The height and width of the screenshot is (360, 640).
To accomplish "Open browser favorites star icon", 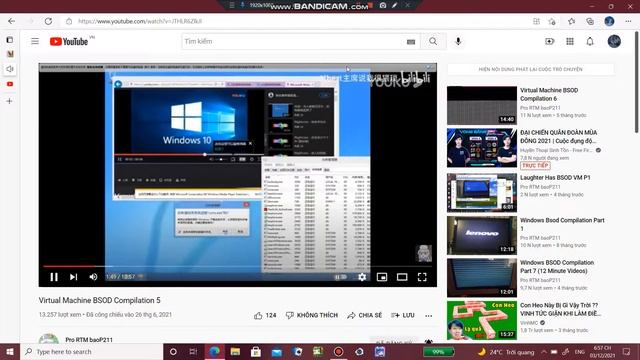I will [571, 21].
